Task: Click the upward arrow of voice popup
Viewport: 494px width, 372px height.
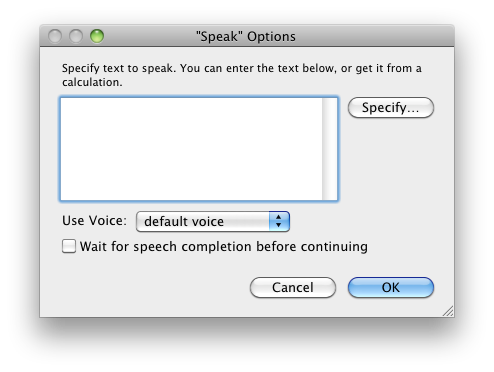Action: (x=279, y=217)
